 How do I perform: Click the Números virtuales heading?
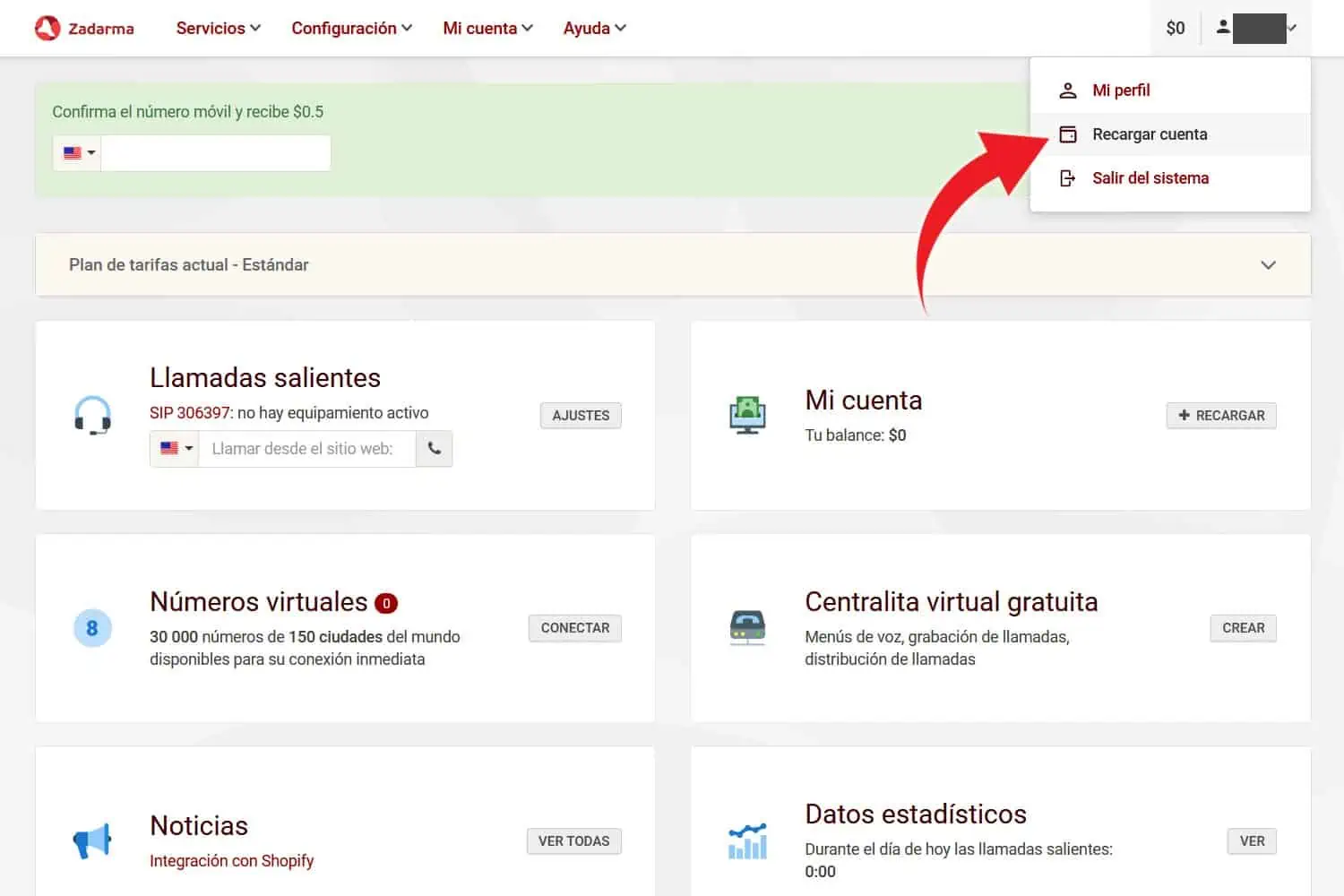tap(259, 602)
